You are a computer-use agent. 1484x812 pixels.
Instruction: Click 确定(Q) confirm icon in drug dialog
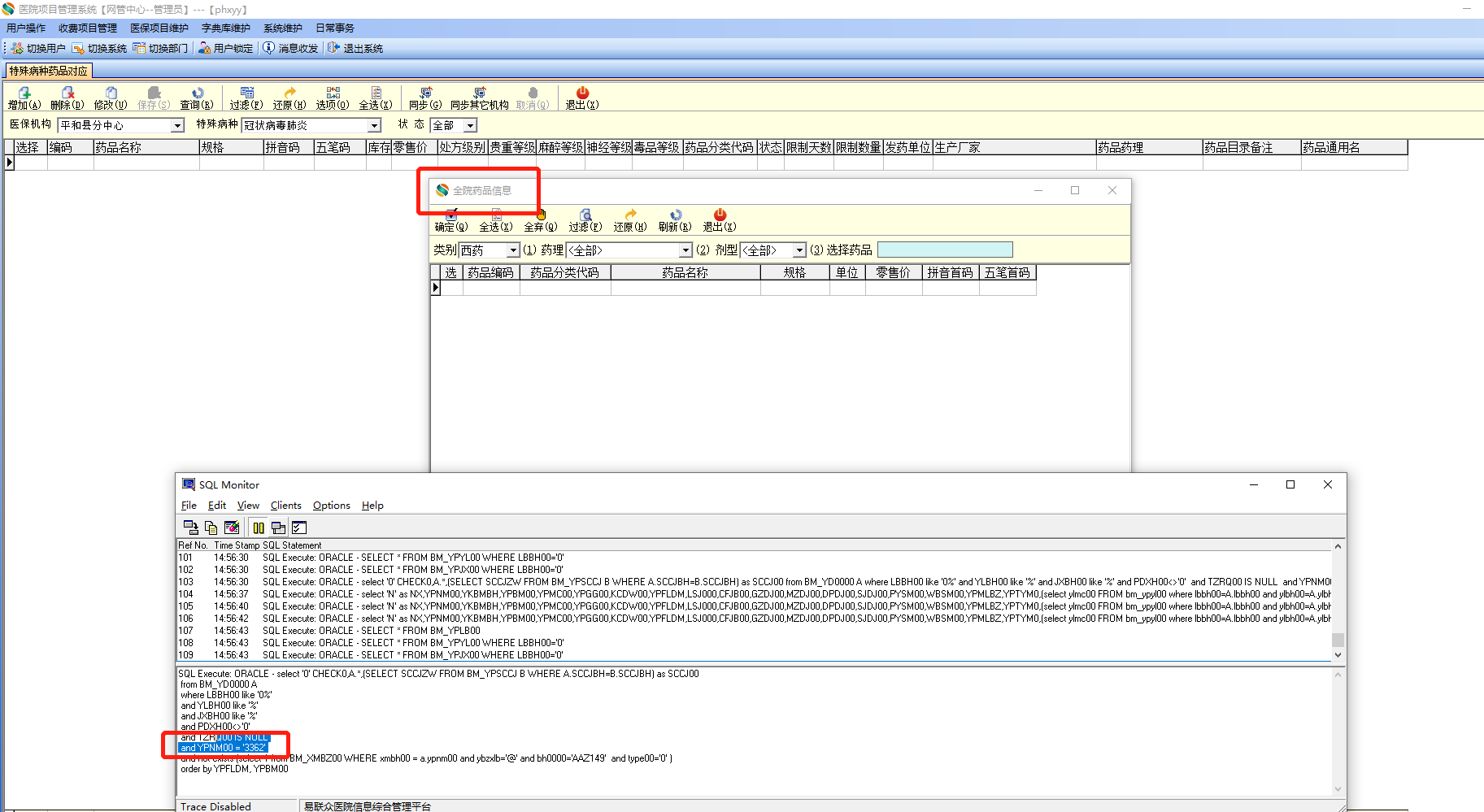tap(451, 215)
